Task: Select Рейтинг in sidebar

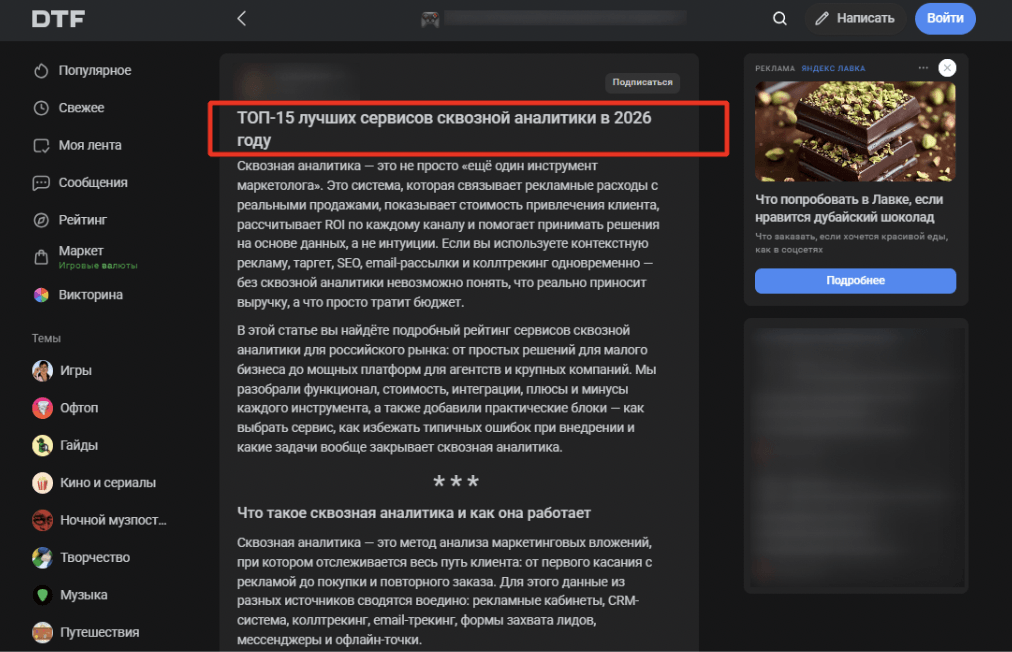Action: [x=83, y=220]
